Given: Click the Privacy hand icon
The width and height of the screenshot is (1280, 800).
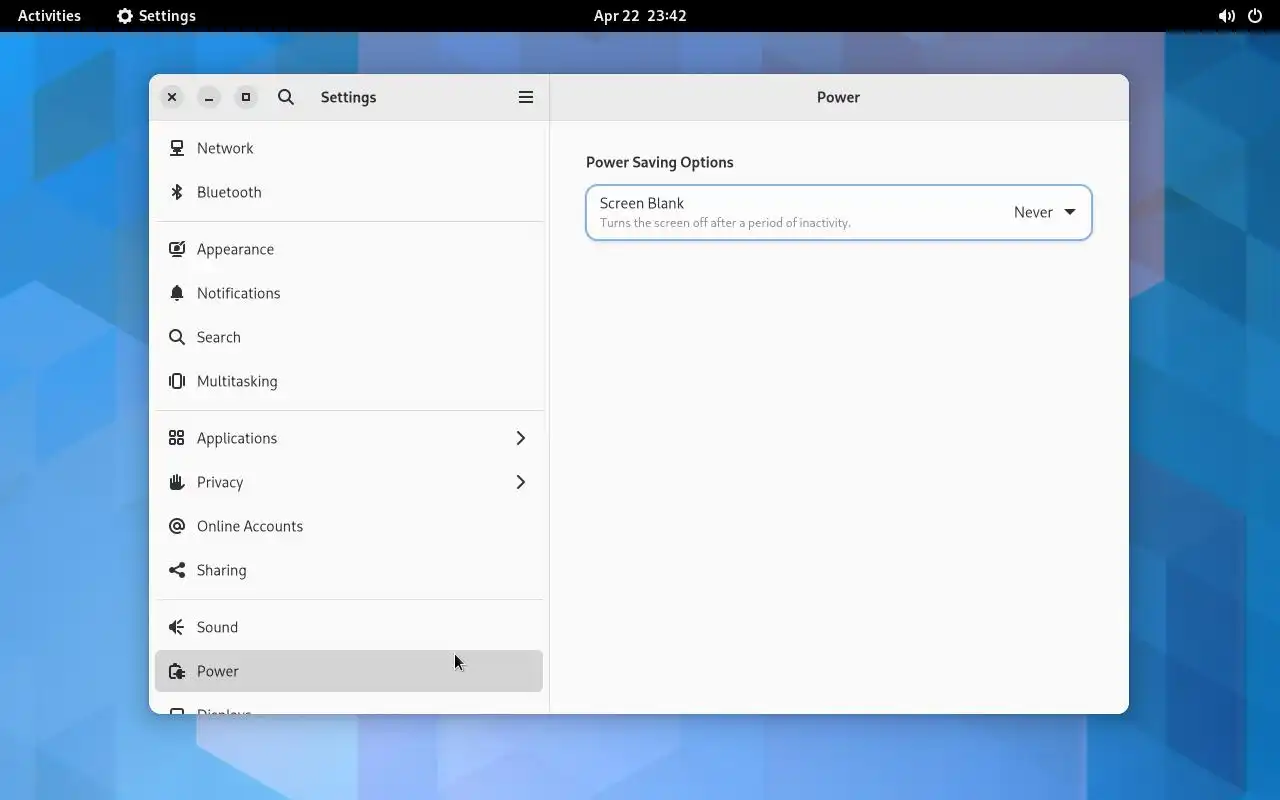Looking at the screenshot, I should [x=177, y=482].
